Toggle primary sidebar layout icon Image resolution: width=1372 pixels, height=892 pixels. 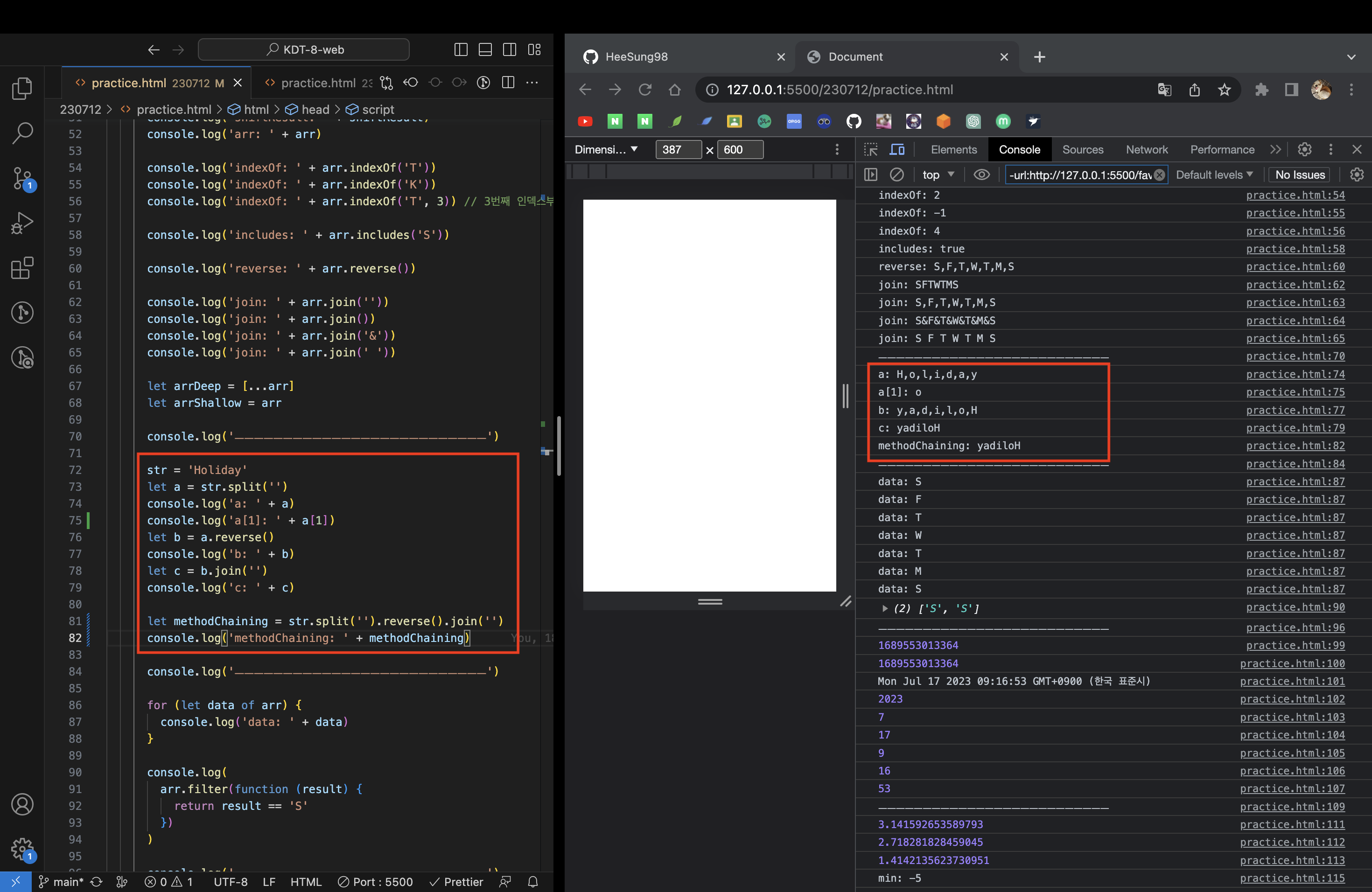tap(461, 49)
